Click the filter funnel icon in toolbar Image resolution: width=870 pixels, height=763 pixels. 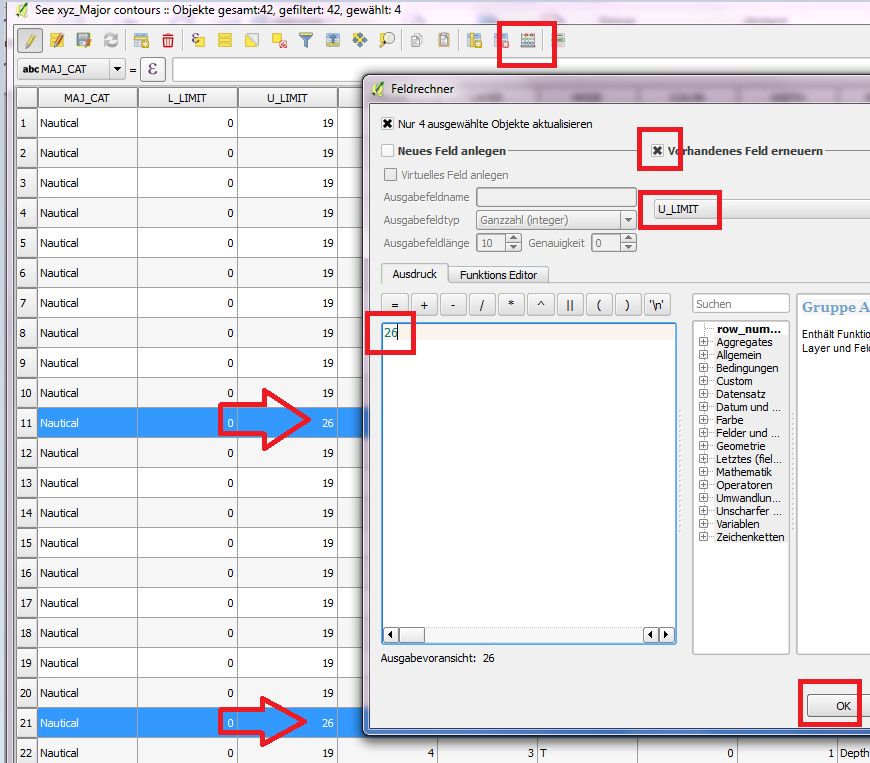click(x=306, y=40)
